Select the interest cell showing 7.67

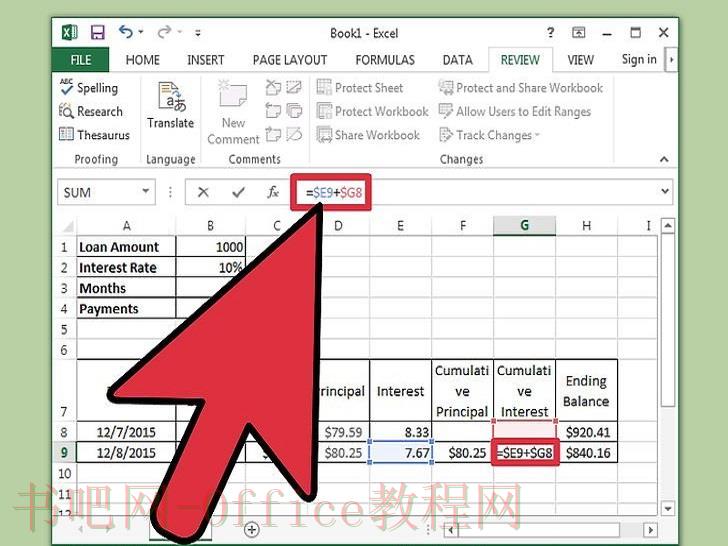click(x=400, y=452)
